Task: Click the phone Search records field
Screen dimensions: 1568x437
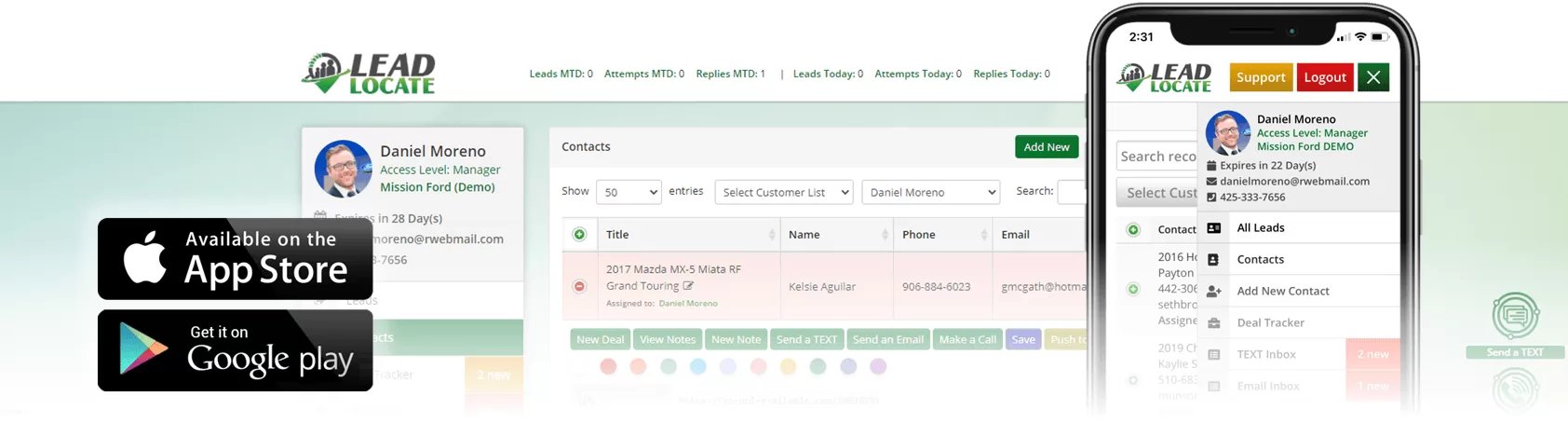Action: (1157, 156)
